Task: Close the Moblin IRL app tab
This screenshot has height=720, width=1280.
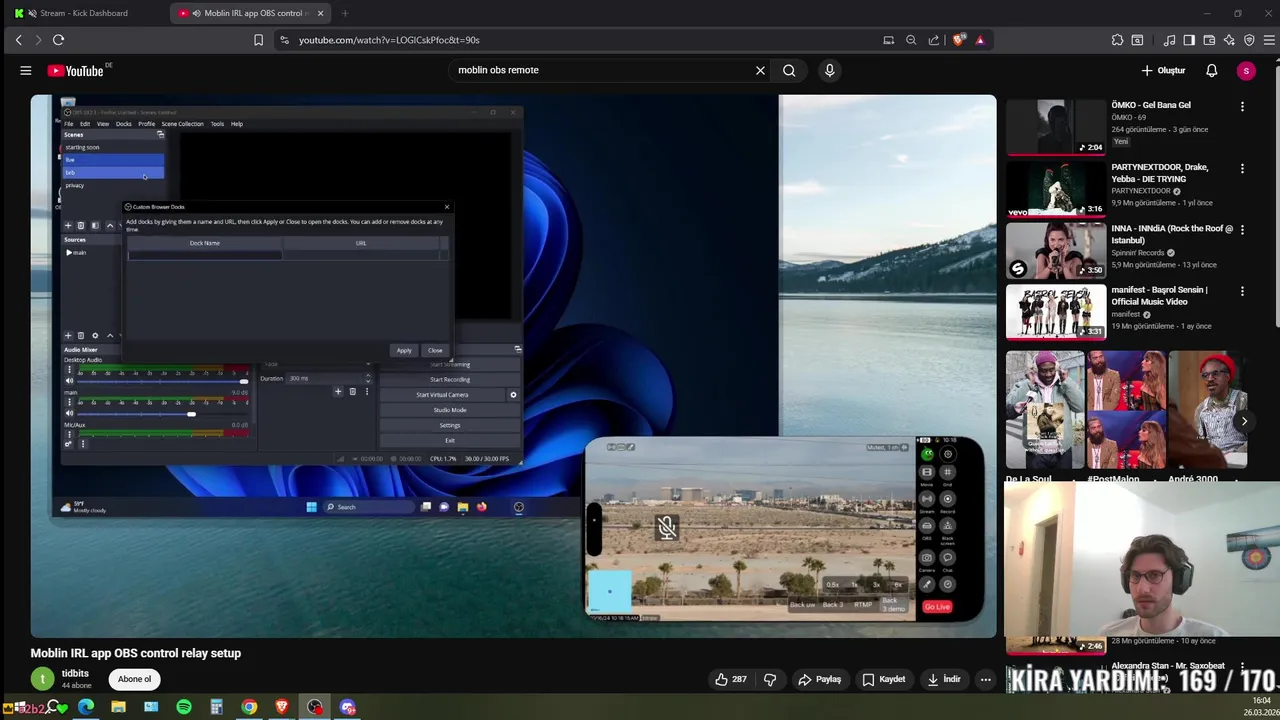Action: [321, 13]
